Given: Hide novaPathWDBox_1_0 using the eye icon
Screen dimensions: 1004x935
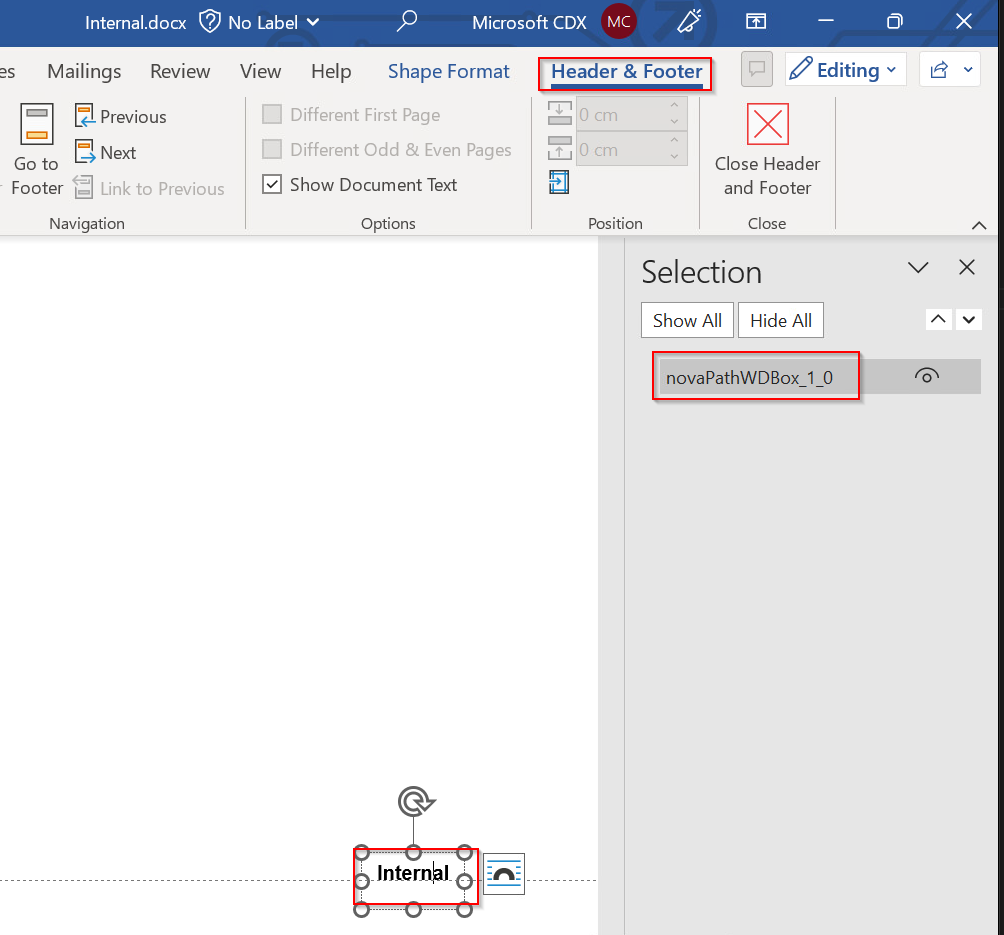Looking at the screenshot, I should 926,377.
